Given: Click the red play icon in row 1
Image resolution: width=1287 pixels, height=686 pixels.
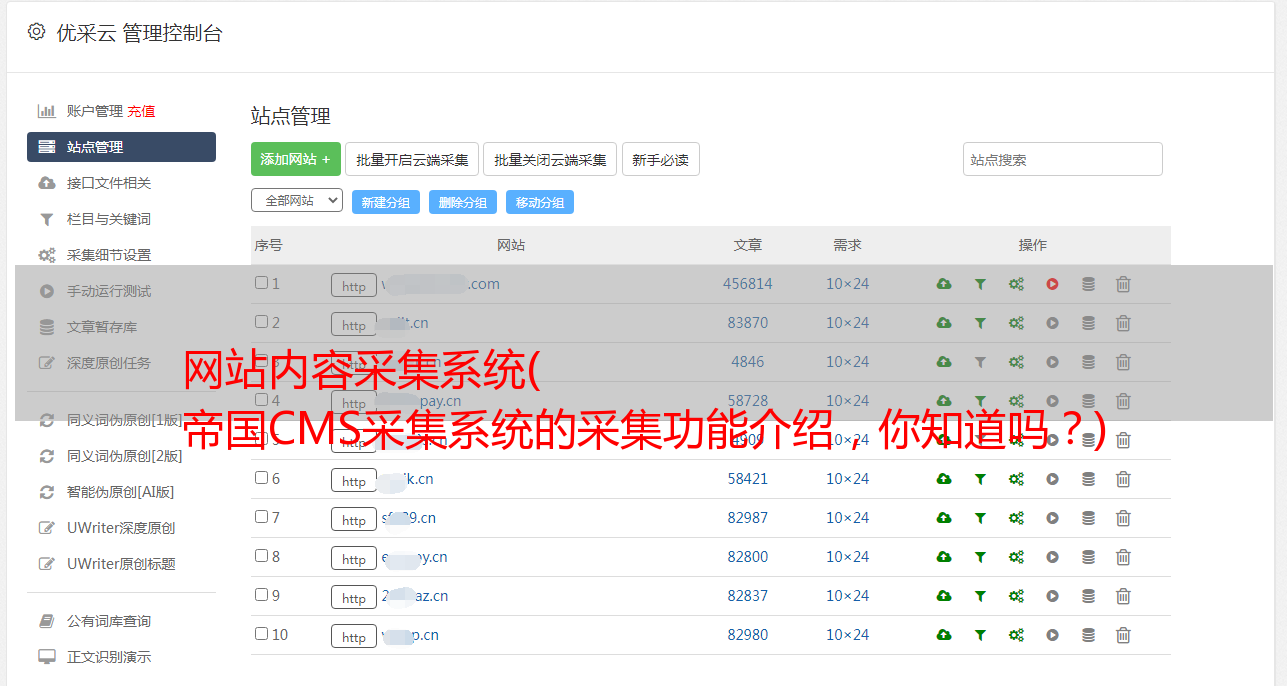Looking at the screenshot, I should [1052, 284].
